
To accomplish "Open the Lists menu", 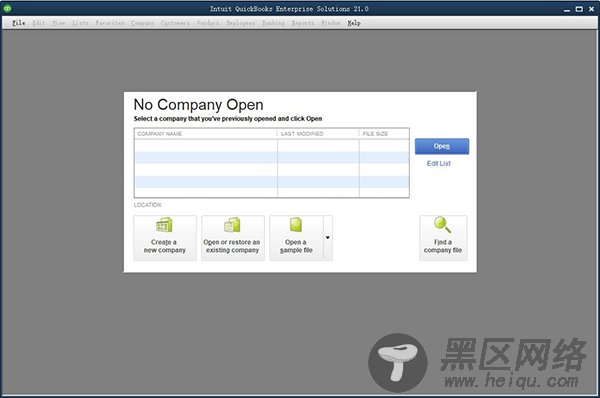I will [80, 23].
